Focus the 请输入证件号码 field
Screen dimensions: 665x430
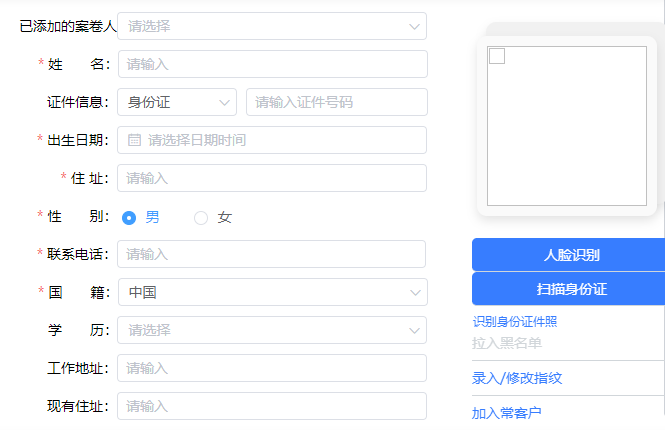[x=337, y=102]
